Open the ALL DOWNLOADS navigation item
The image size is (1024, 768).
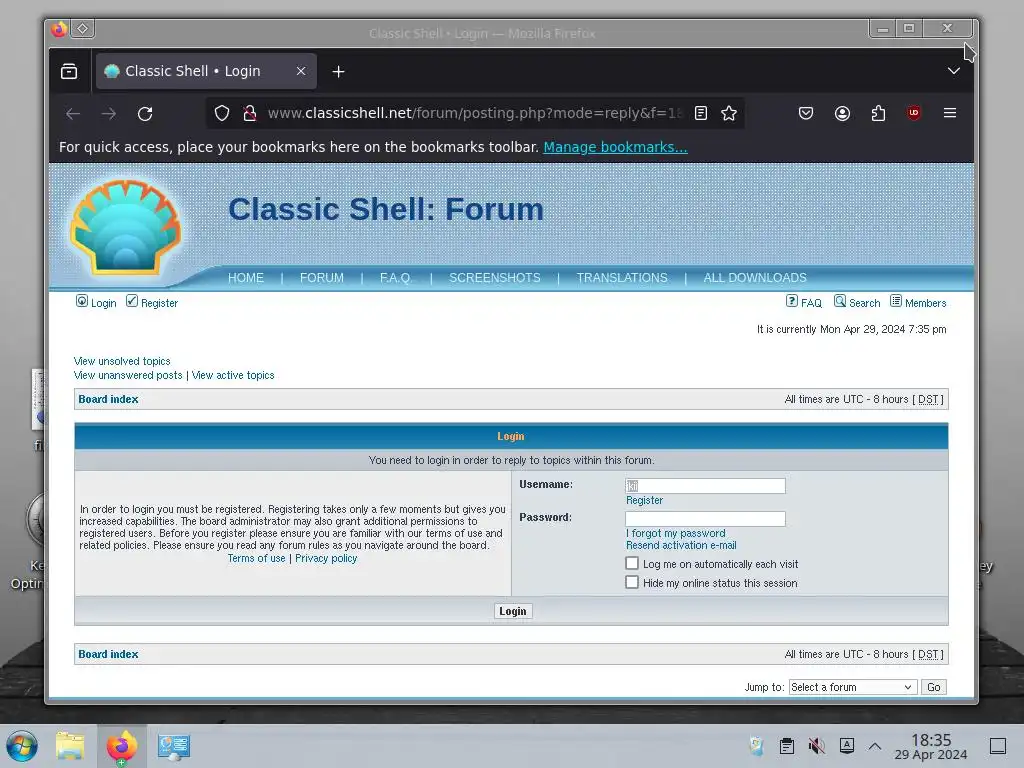tap(755, 278)
